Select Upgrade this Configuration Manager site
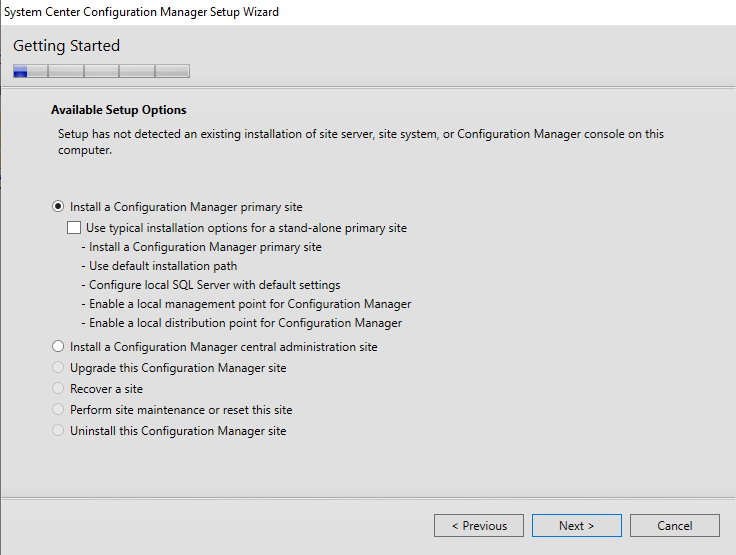 click(x=58, y=367)
